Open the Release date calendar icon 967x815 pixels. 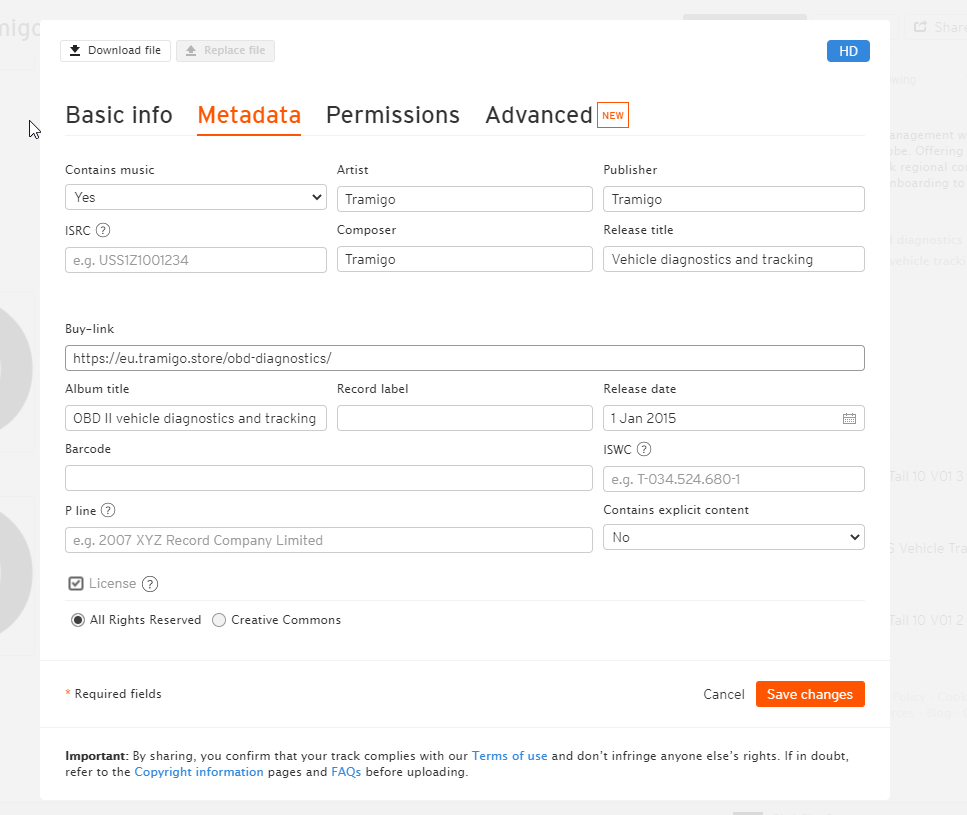tap(849, 419)
